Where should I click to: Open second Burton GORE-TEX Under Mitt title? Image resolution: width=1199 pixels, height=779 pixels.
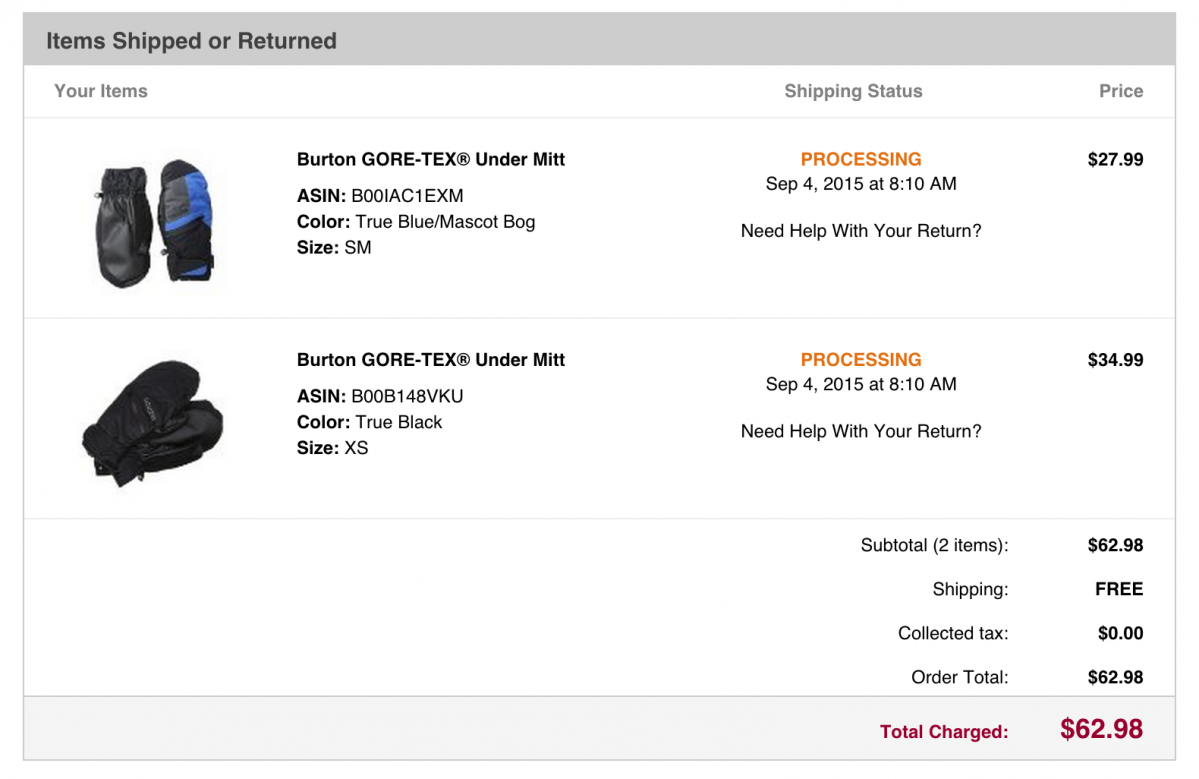pos(431,360)
